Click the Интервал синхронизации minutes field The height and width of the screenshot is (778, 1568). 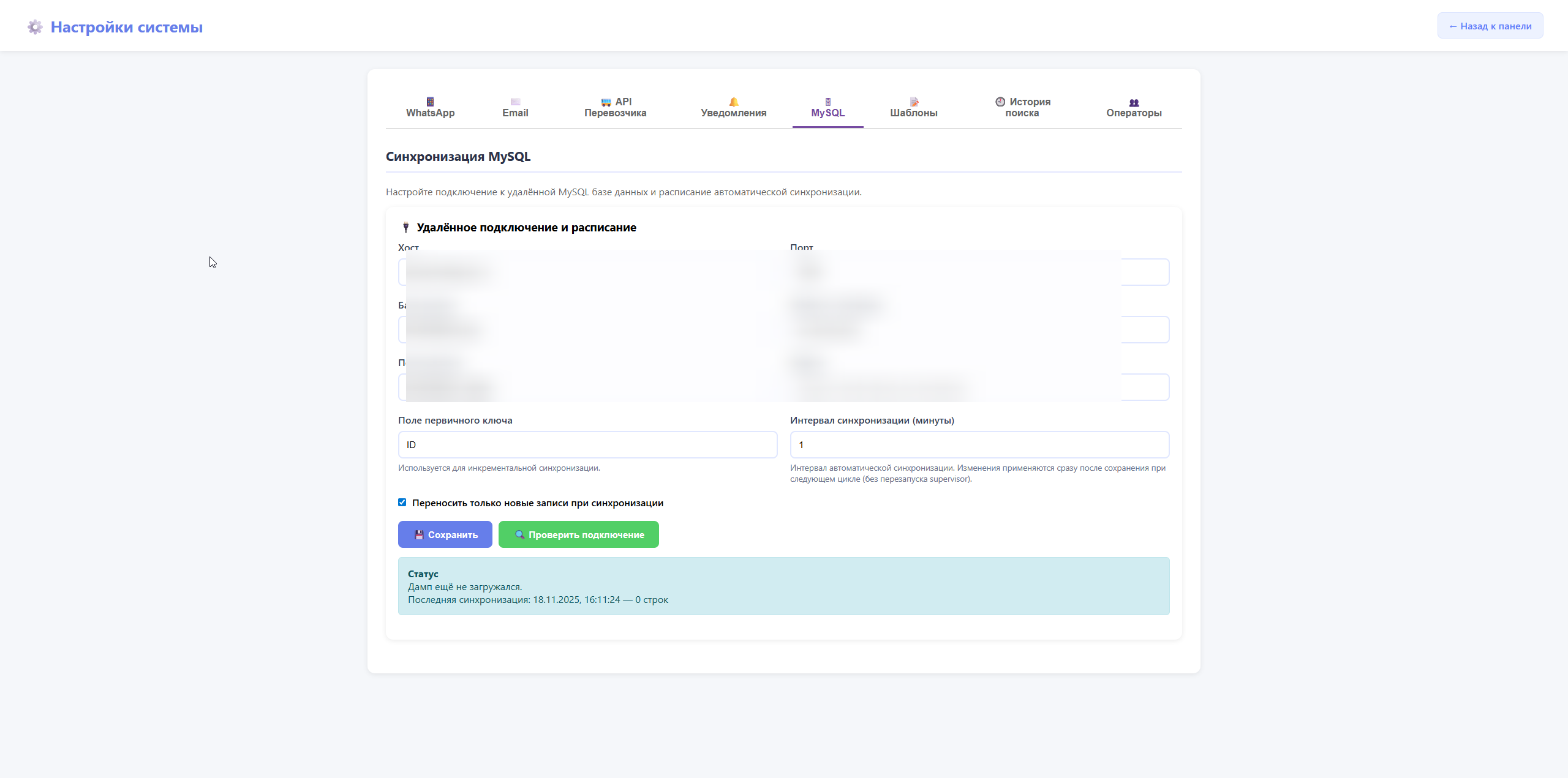tap(979, 444)
